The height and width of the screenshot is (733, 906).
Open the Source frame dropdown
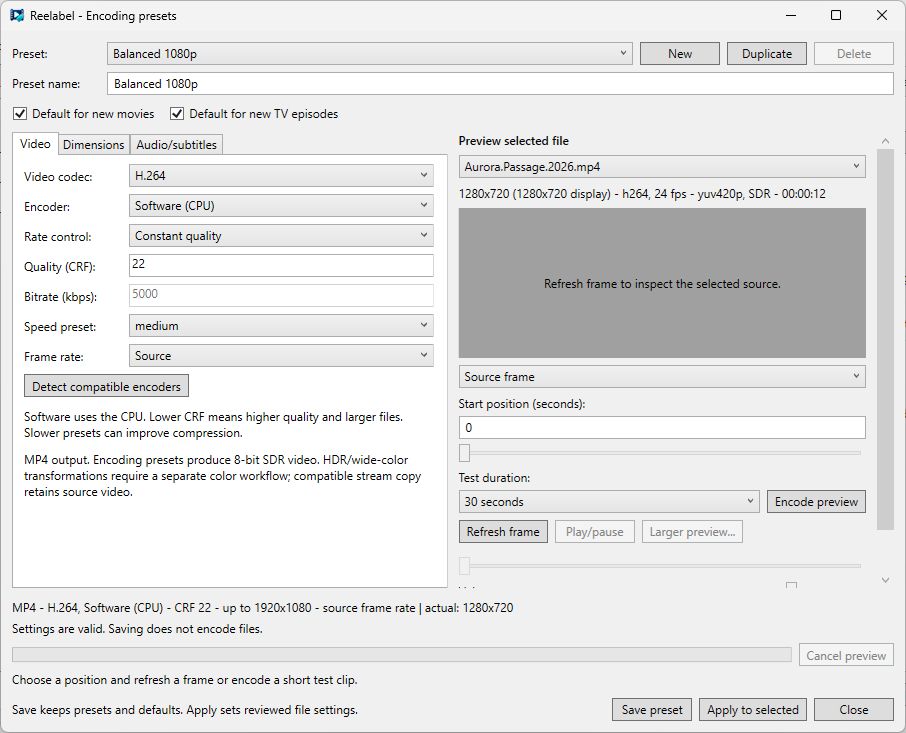click(662, 377)
